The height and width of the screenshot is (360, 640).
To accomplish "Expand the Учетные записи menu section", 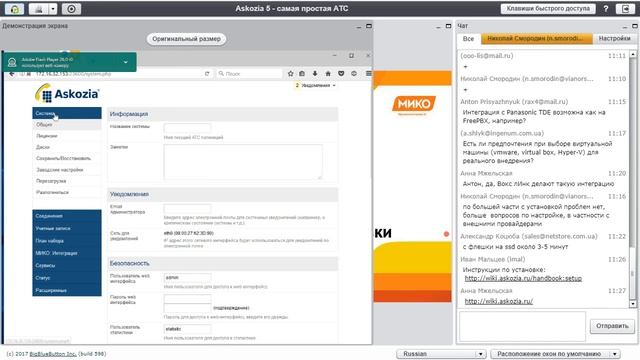I will 67,229.
